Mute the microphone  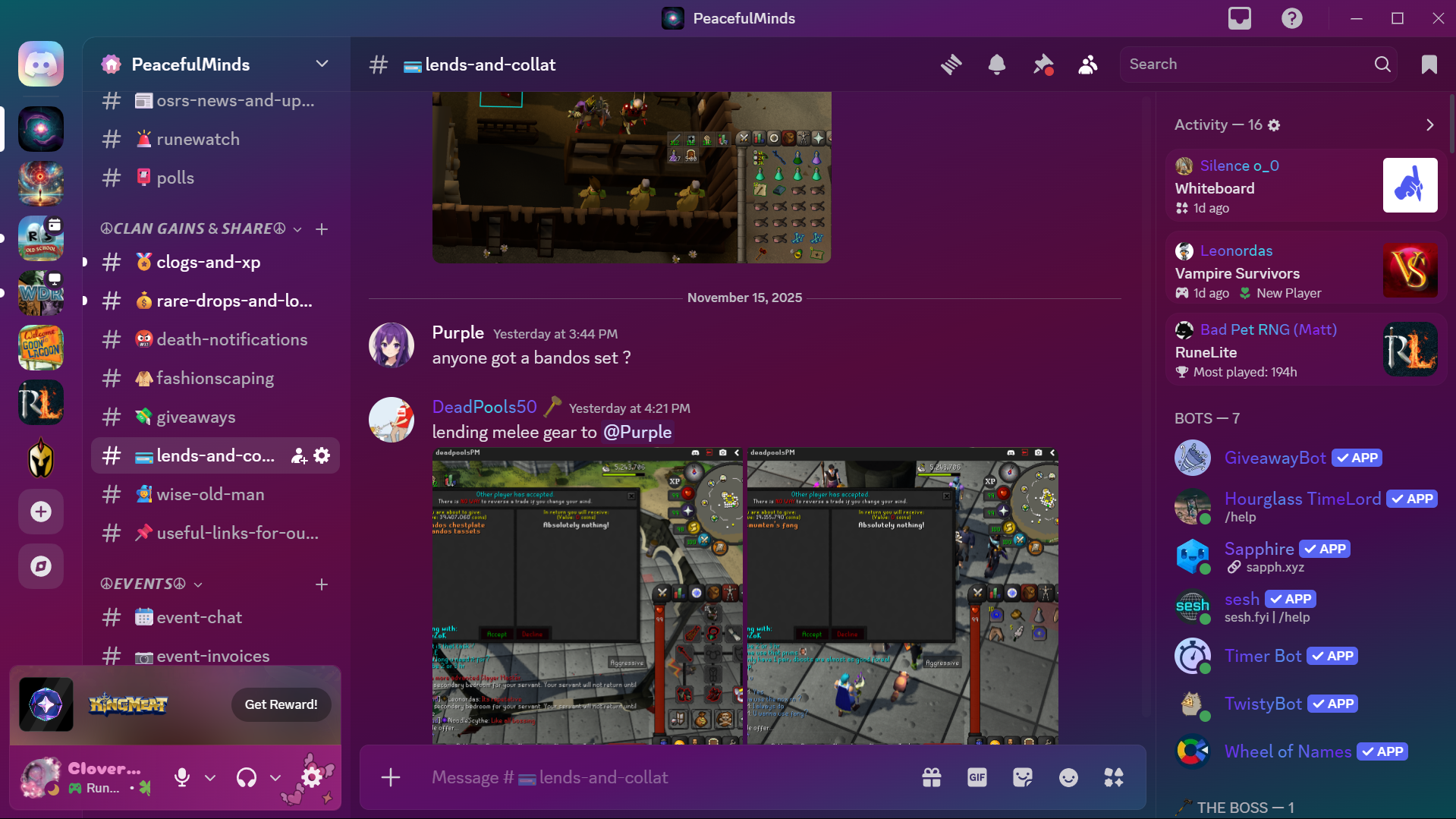[182, 777]
